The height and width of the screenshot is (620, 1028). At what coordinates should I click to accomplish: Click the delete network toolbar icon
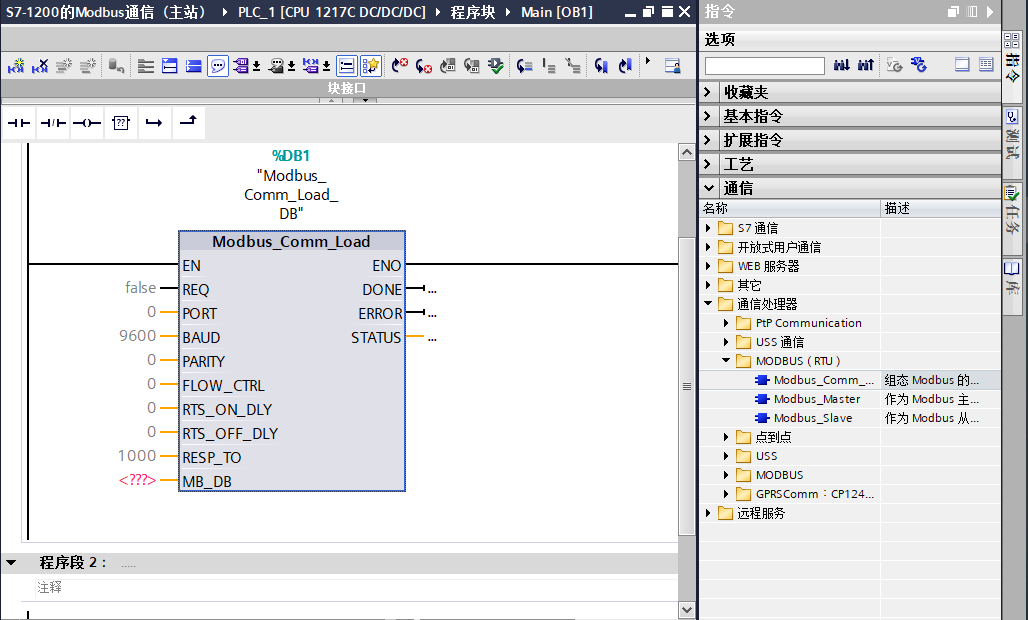pos(40,66)
